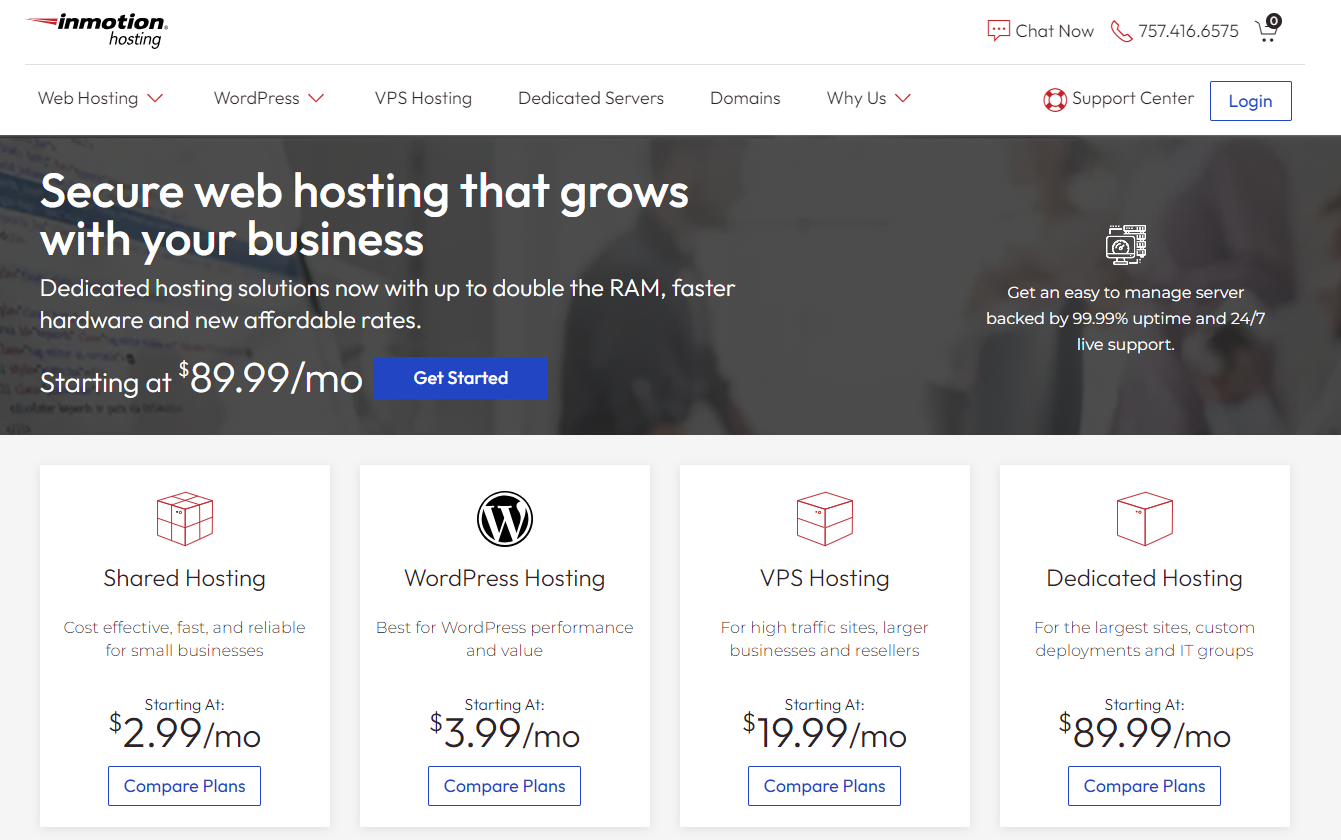1341x840 pixels.
Task: Click the Get Started button
Action: pos(461,378)
